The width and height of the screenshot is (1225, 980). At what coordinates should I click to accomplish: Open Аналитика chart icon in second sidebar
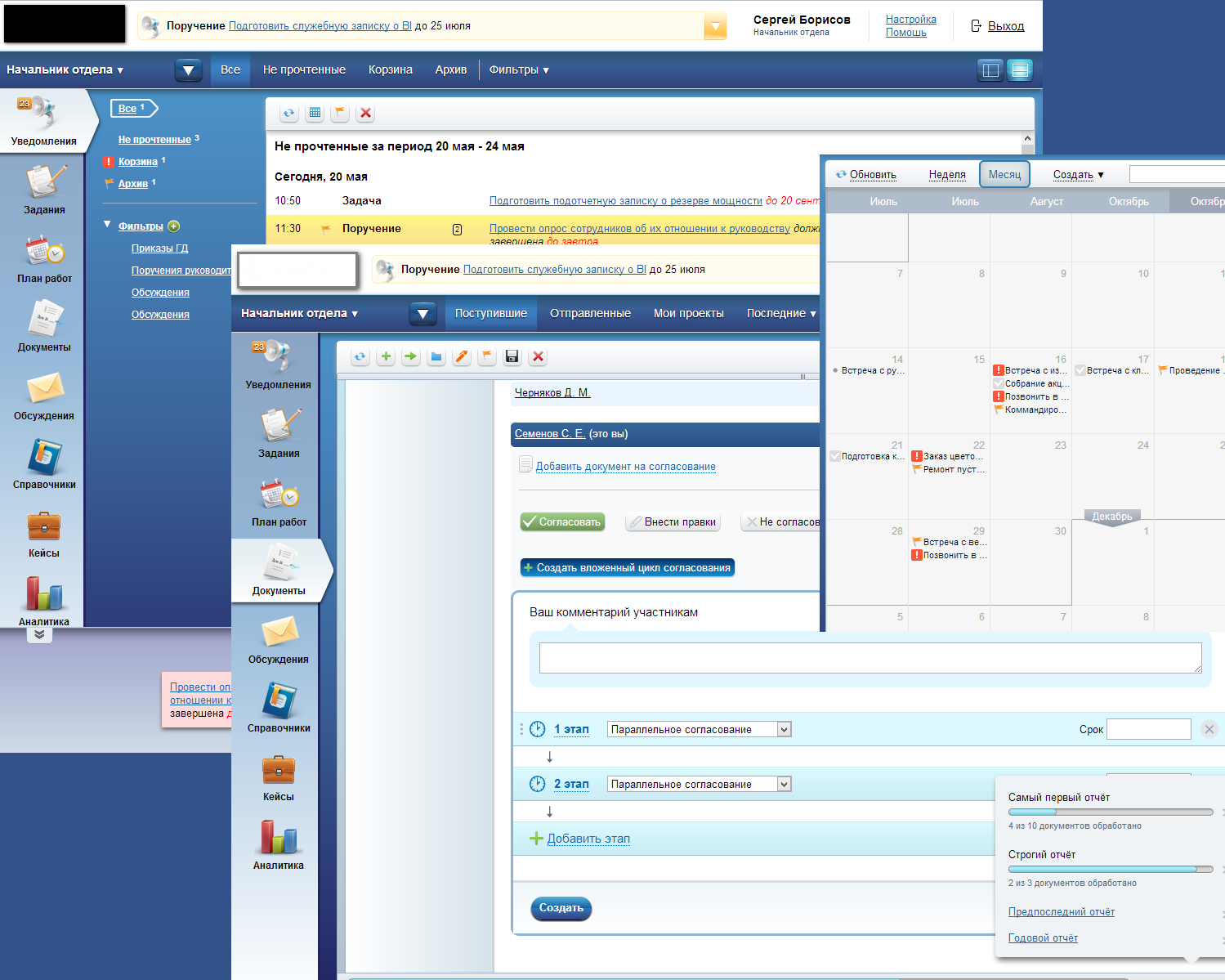click(x=279, y=838)
